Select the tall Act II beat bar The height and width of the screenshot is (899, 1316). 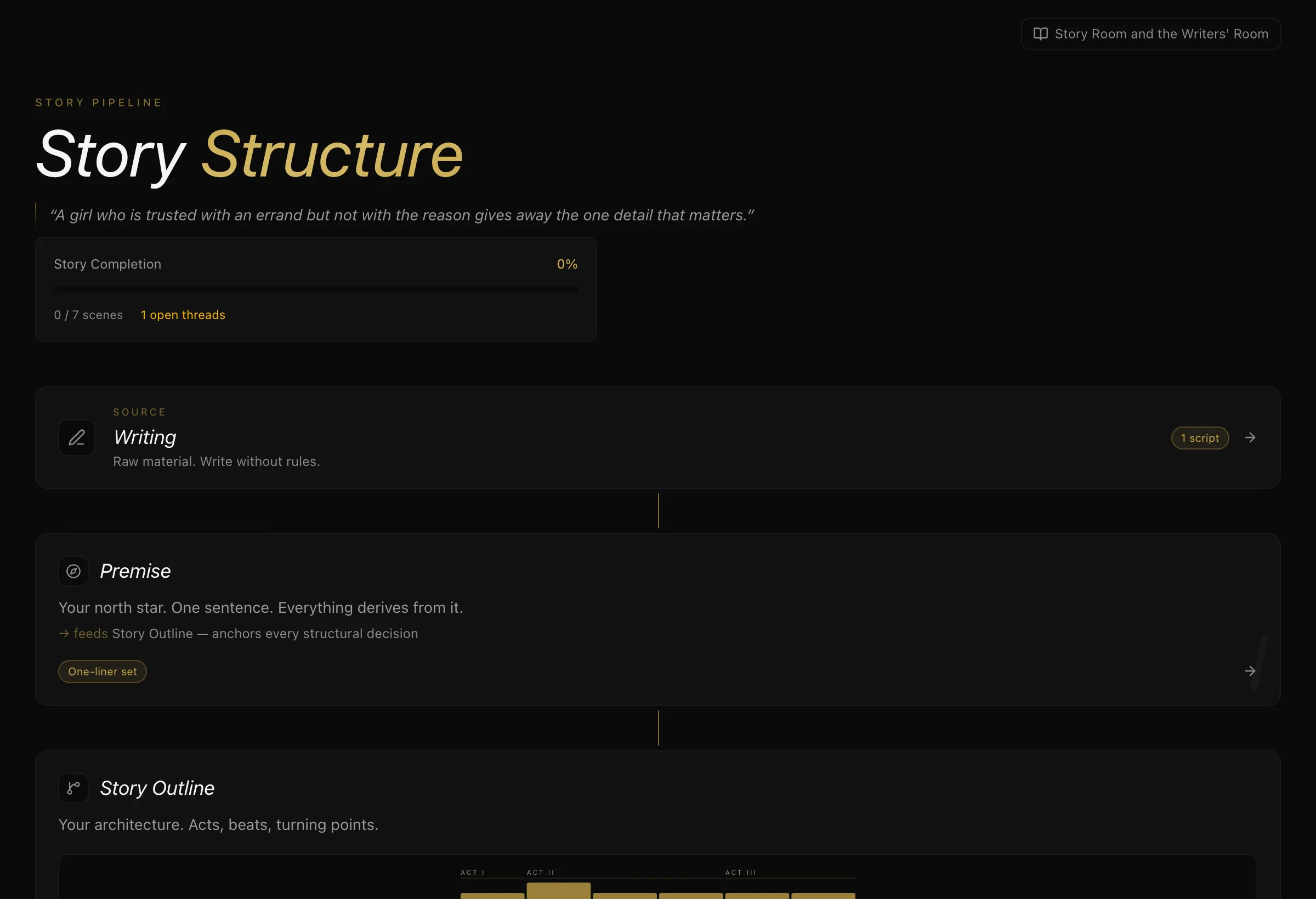(x=558, y=891)
